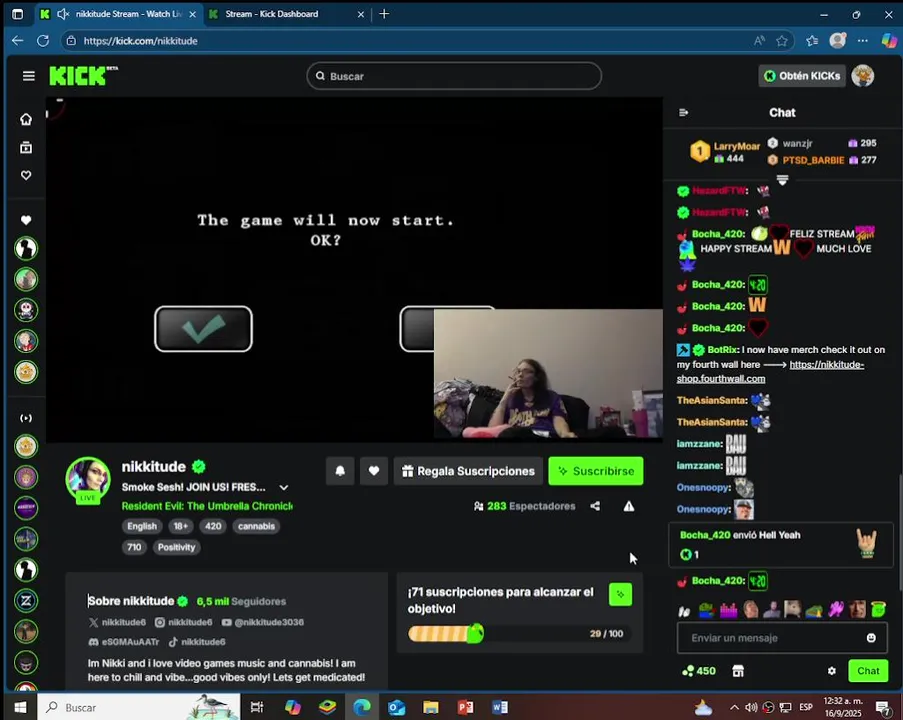
Task: Open nikkitude's Instagram link
Action: [183, 622]
